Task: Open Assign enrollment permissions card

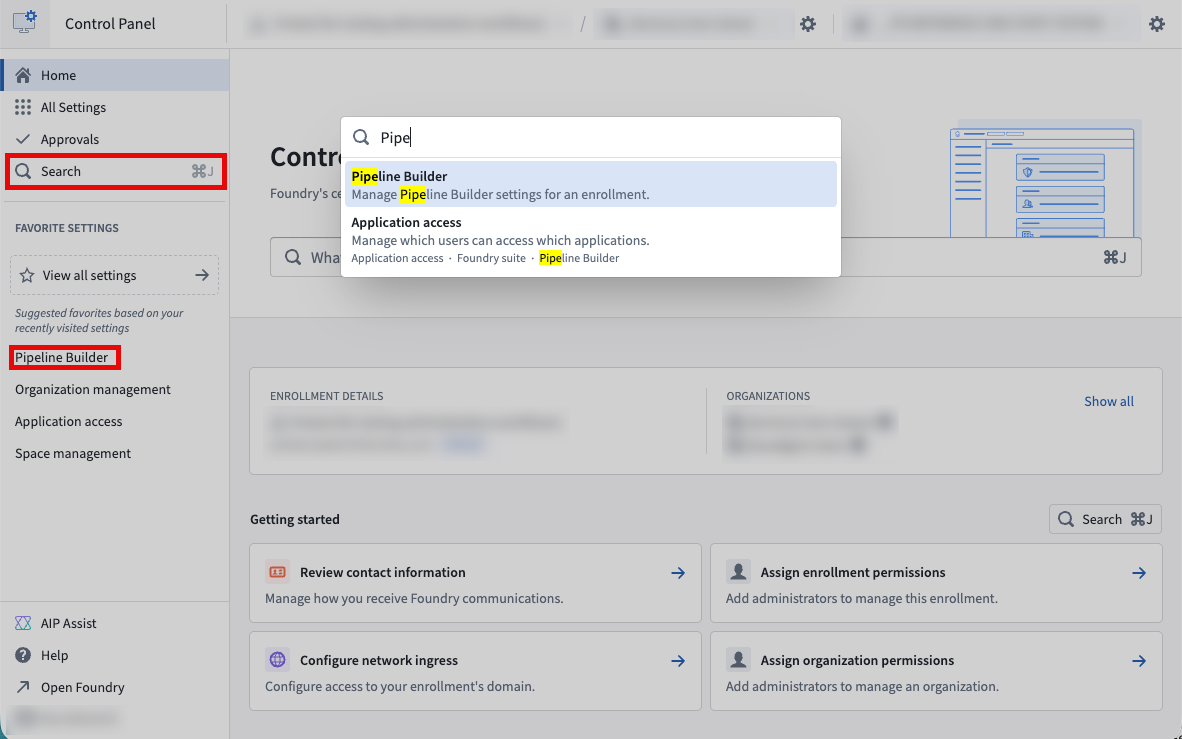Action: coord(936,584)
